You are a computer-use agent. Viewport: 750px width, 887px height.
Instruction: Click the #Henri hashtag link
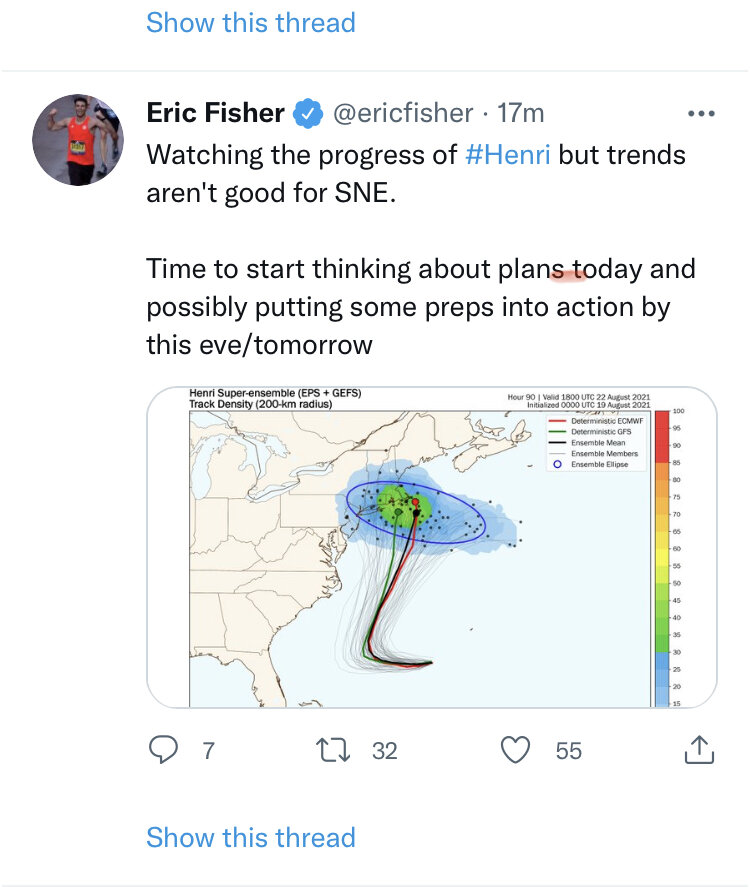click(507, 154)
